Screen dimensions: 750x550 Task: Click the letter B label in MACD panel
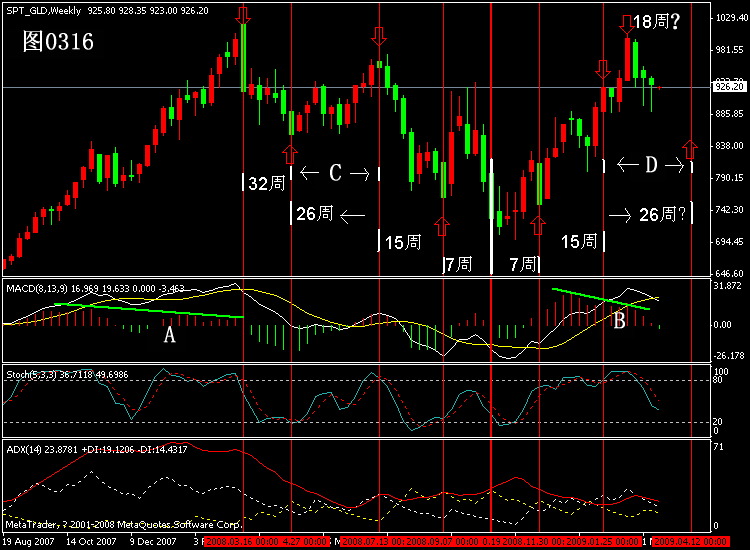[x=620, y=321]
